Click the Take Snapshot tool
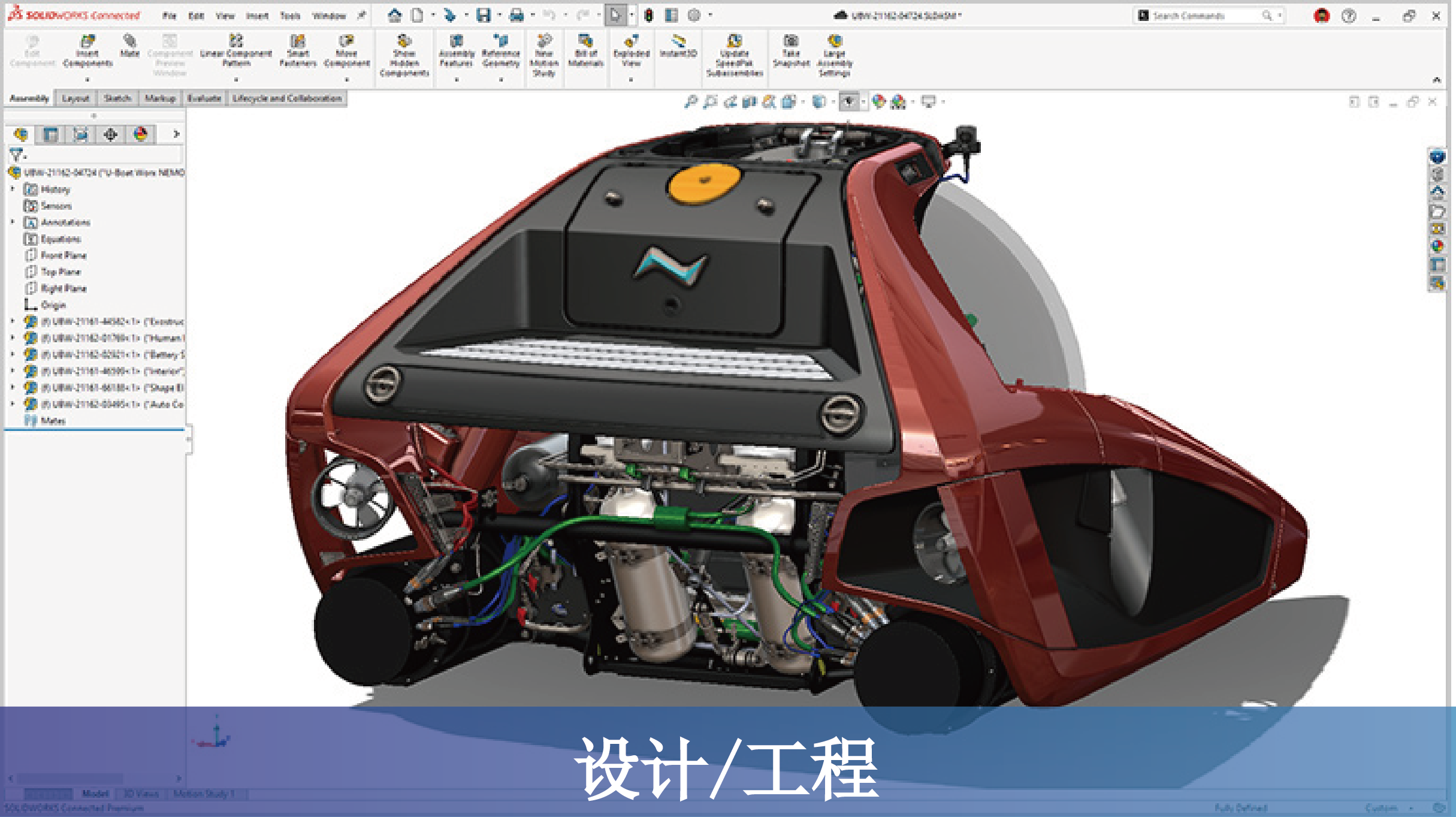Image resolution: width=1456 pixels, height=817 pixels. [x=791, y=51]
